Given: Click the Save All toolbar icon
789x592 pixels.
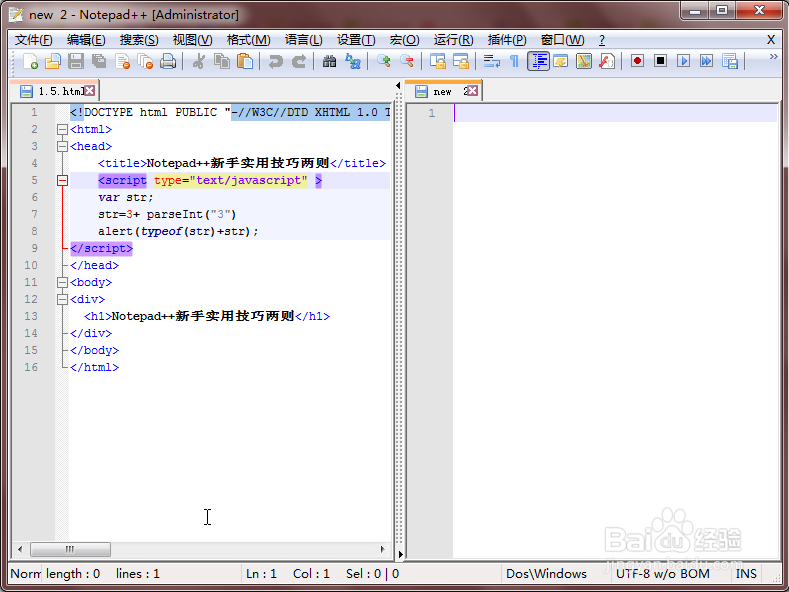Looking at the screenshot, I should (99, 61).
